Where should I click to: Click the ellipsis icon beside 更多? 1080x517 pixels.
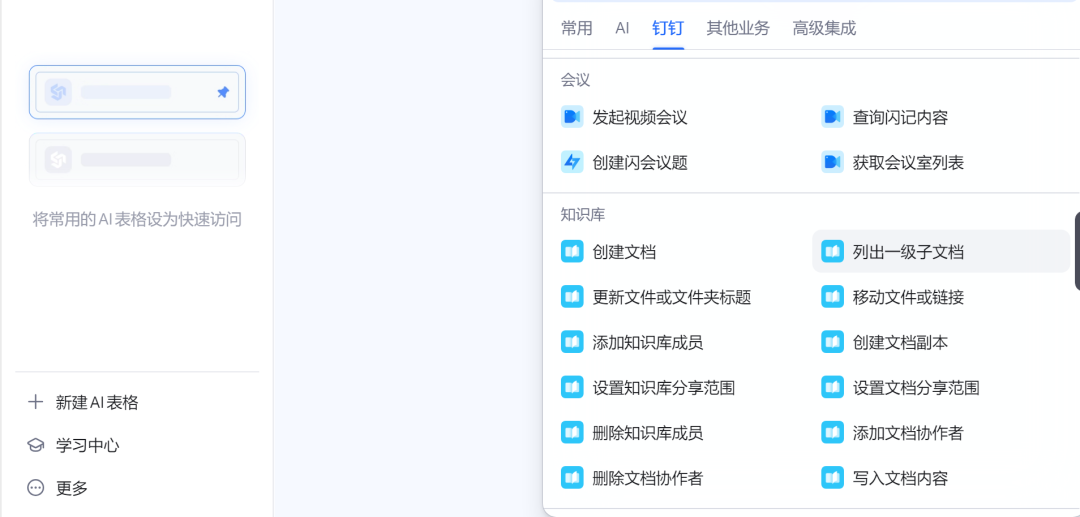point(35,488)
